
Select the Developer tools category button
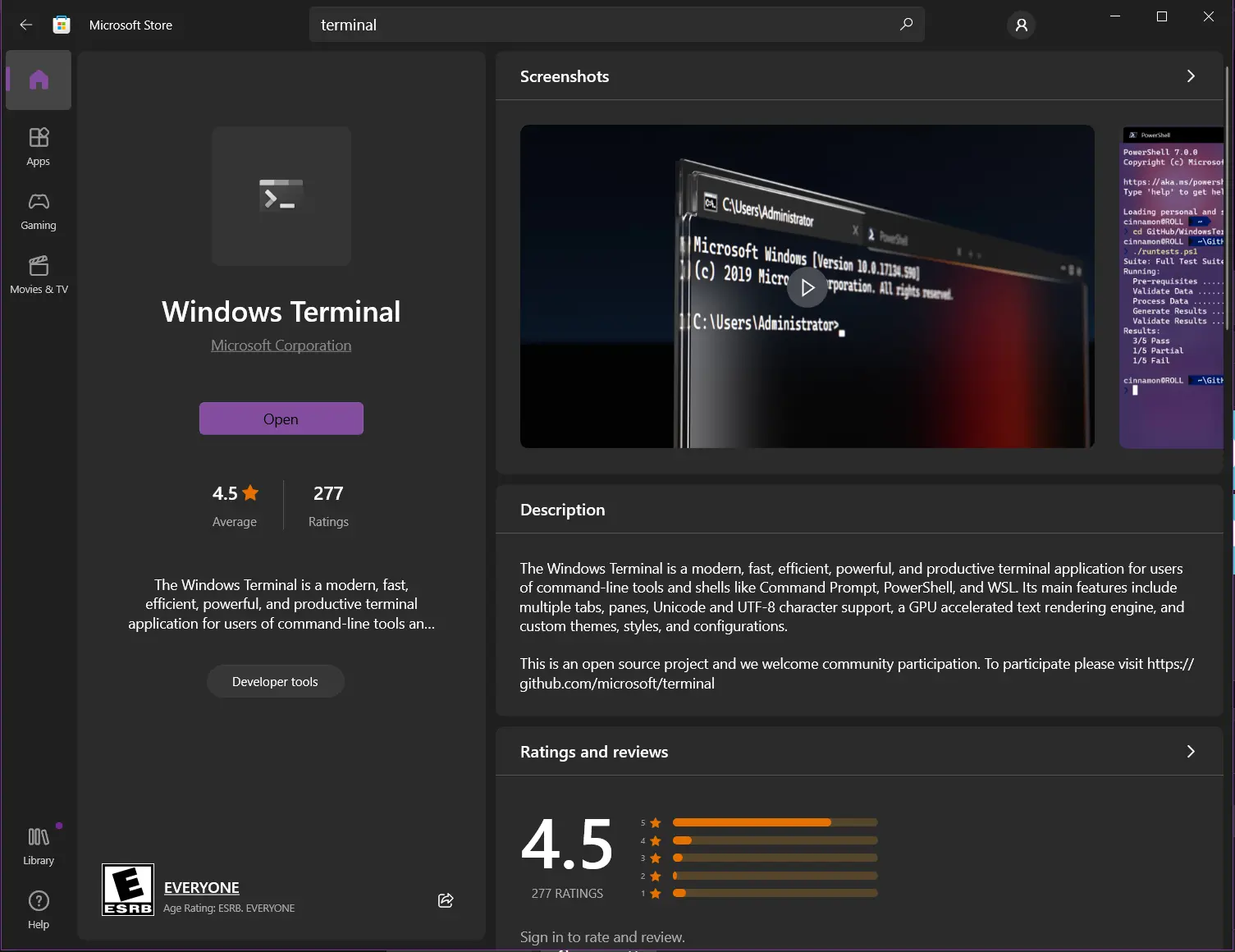[x=275, y=681]
